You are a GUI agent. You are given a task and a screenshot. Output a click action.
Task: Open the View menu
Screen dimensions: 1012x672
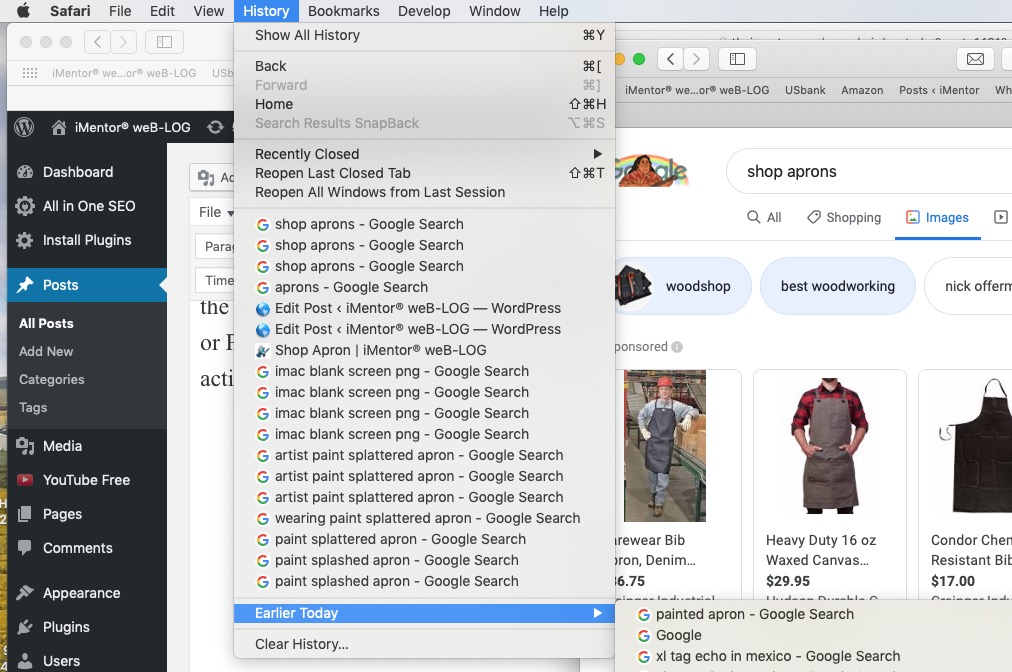[x=208, y=11]
